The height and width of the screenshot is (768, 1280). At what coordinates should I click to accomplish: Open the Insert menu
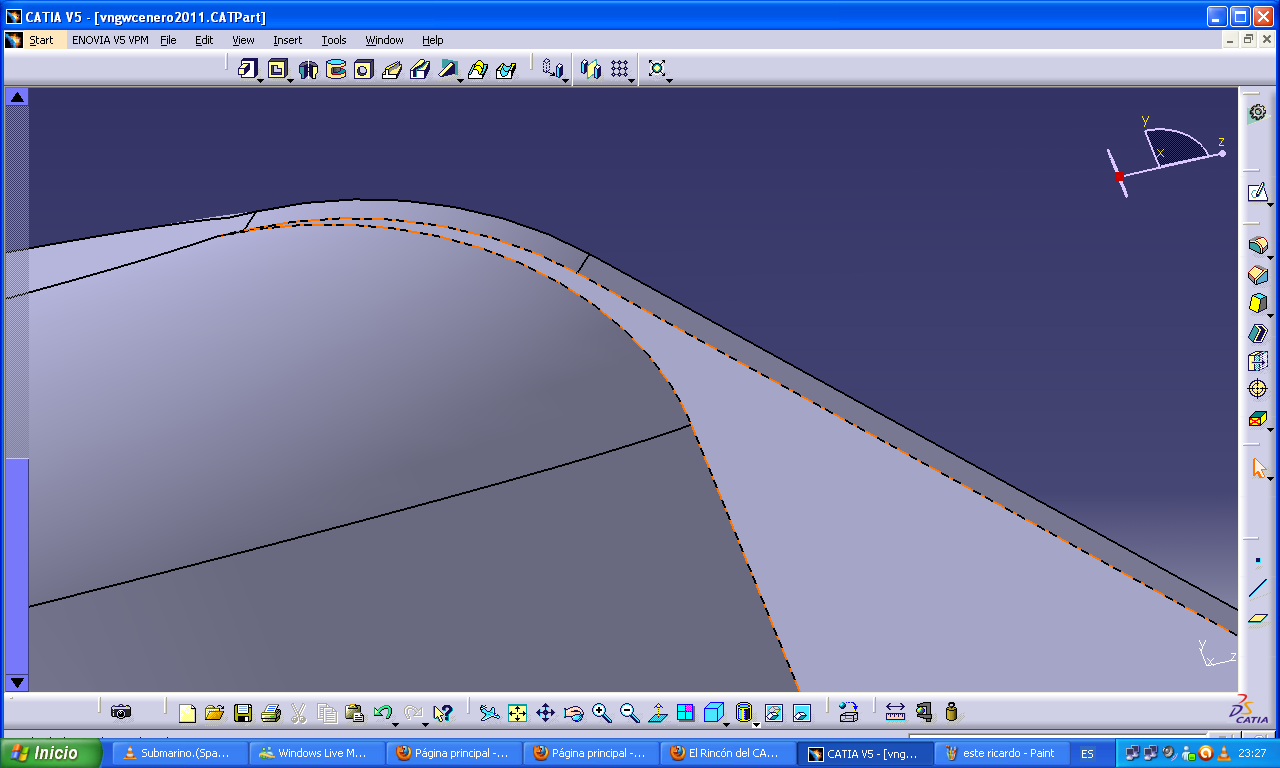287,40
